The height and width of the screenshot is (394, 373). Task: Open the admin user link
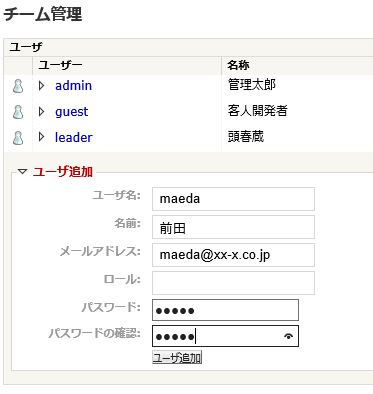[x=73, y=86]
